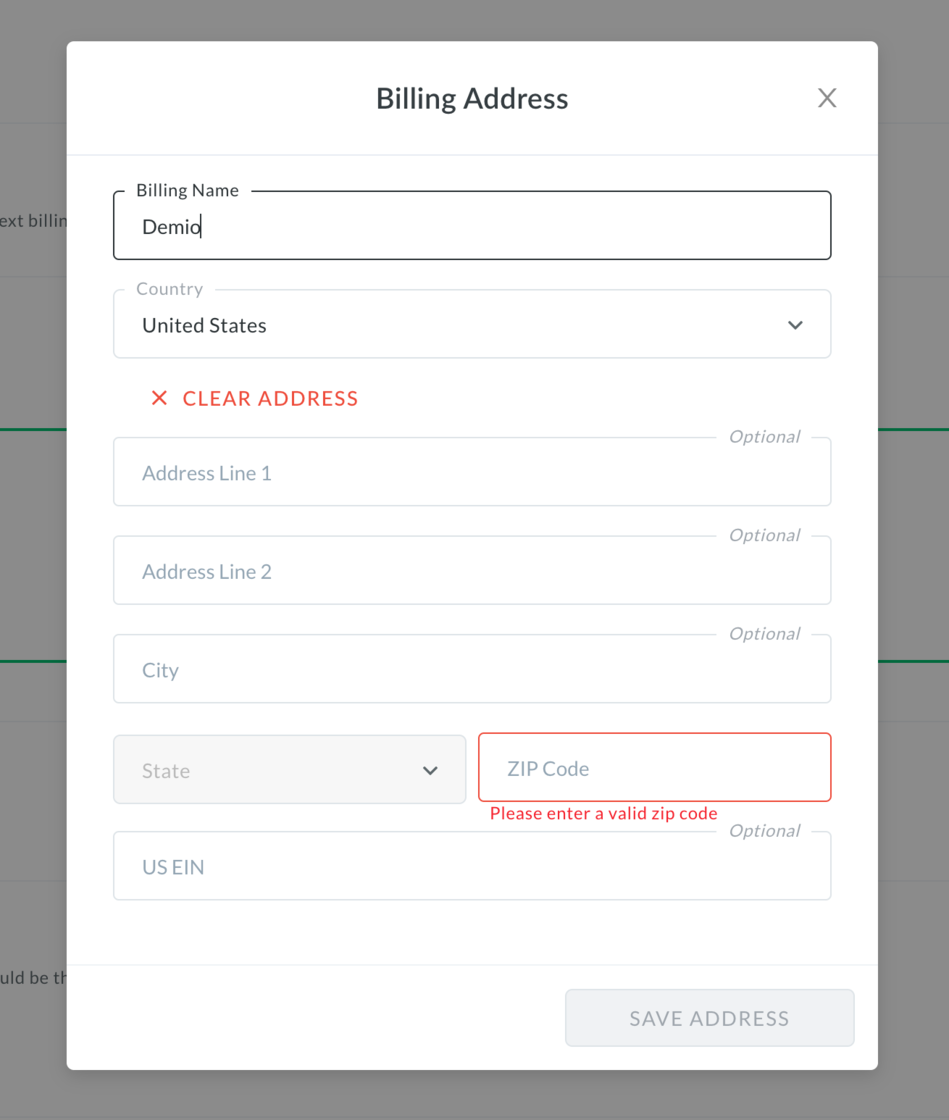949x1120 pixels.
Task: Click the State field chevron arrow
Action: click(430, 770)
